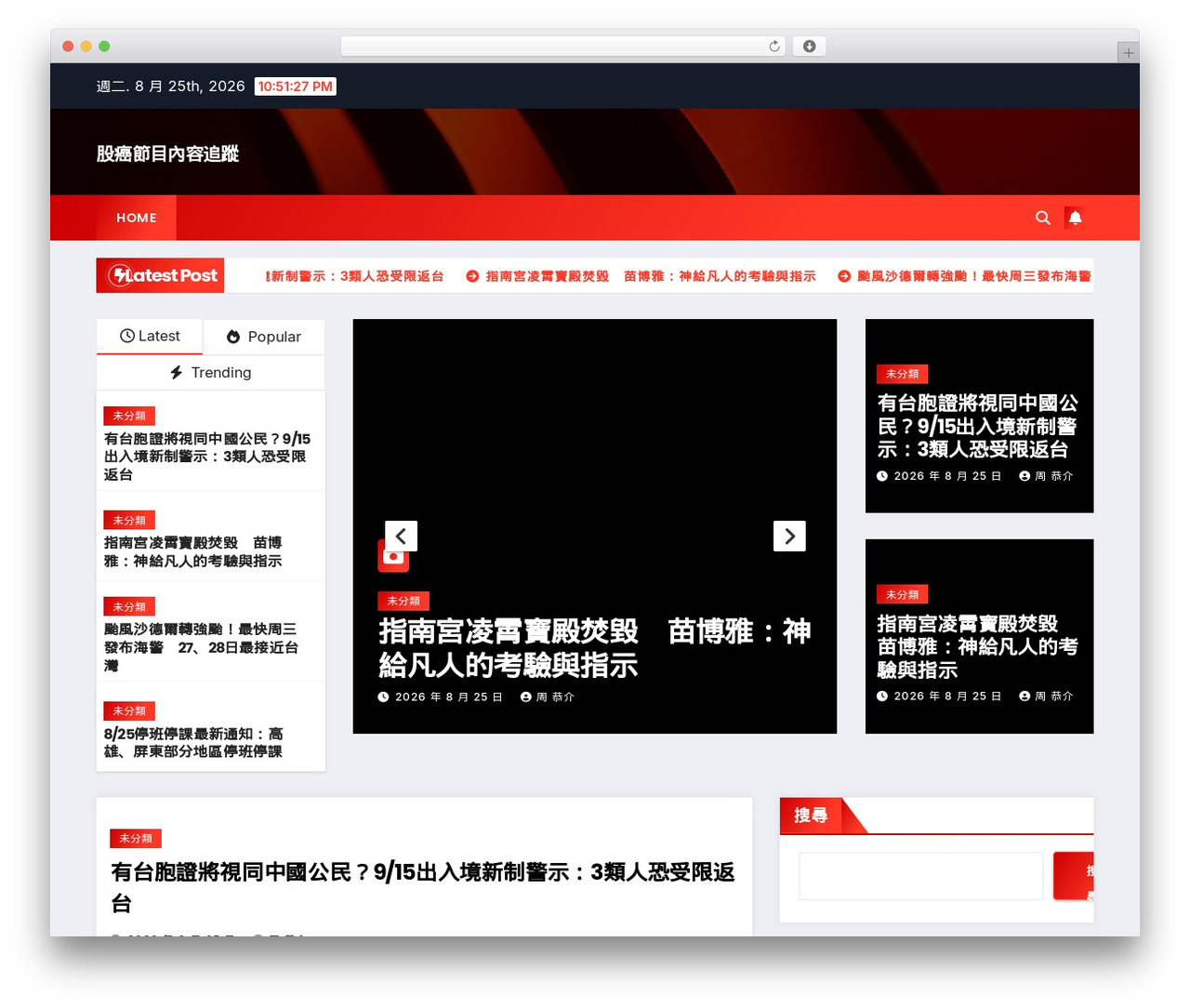Click the Latest Post ticker label
The height and width of the screenshot is (1008, 1190).
(x=160, y=275)
